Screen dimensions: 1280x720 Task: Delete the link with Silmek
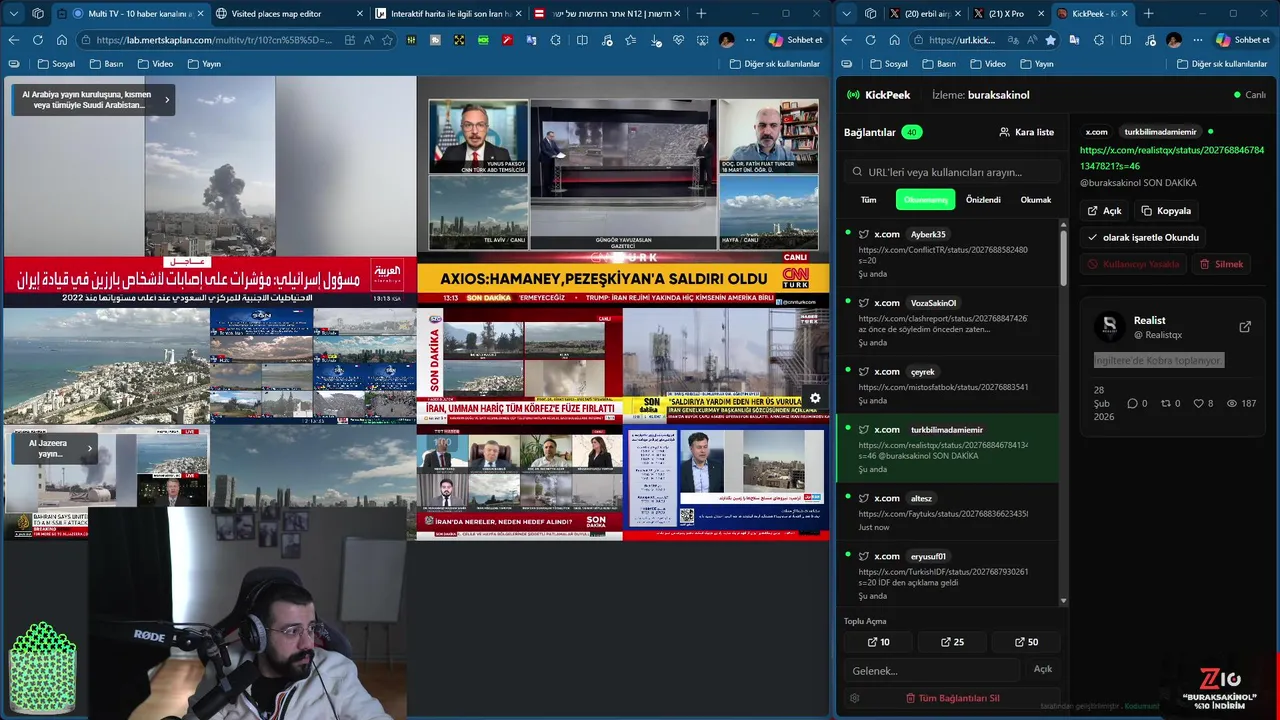[x=1221, y=264]
